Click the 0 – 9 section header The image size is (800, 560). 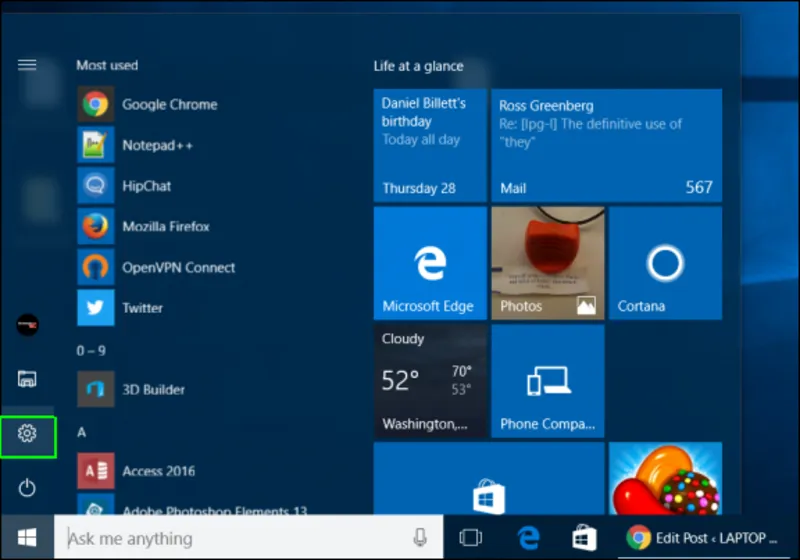point(91,350)
